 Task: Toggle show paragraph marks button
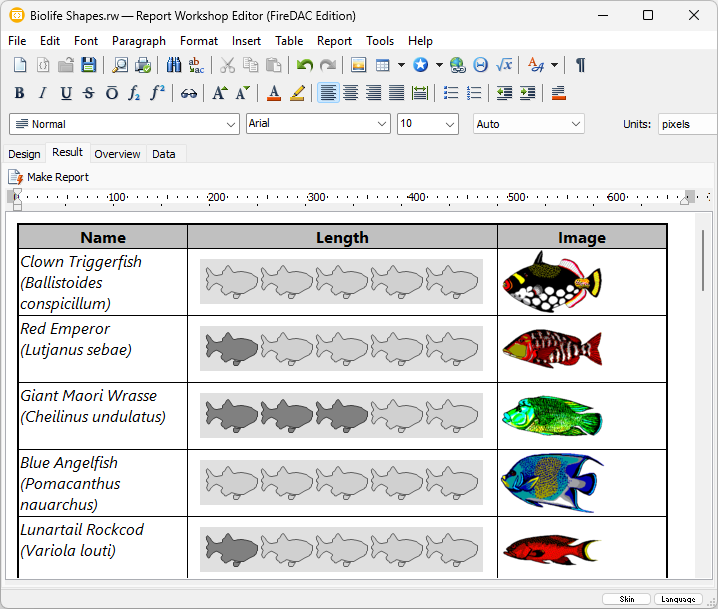coord(580,65)
